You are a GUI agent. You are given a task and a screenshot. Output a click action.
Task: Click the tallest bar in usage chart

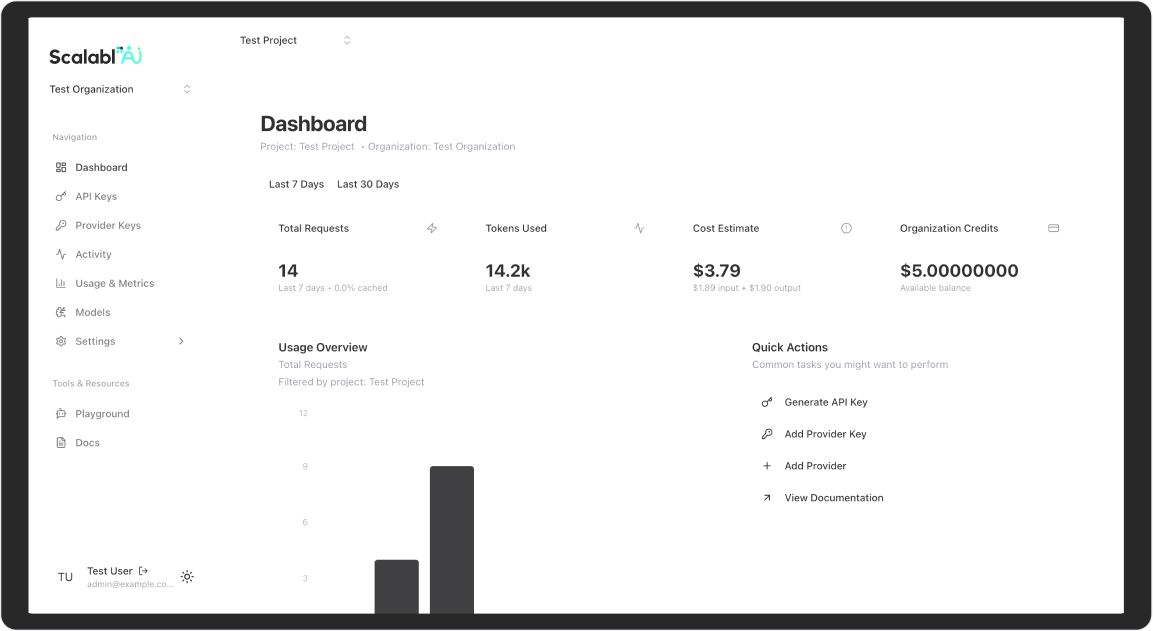452,540
